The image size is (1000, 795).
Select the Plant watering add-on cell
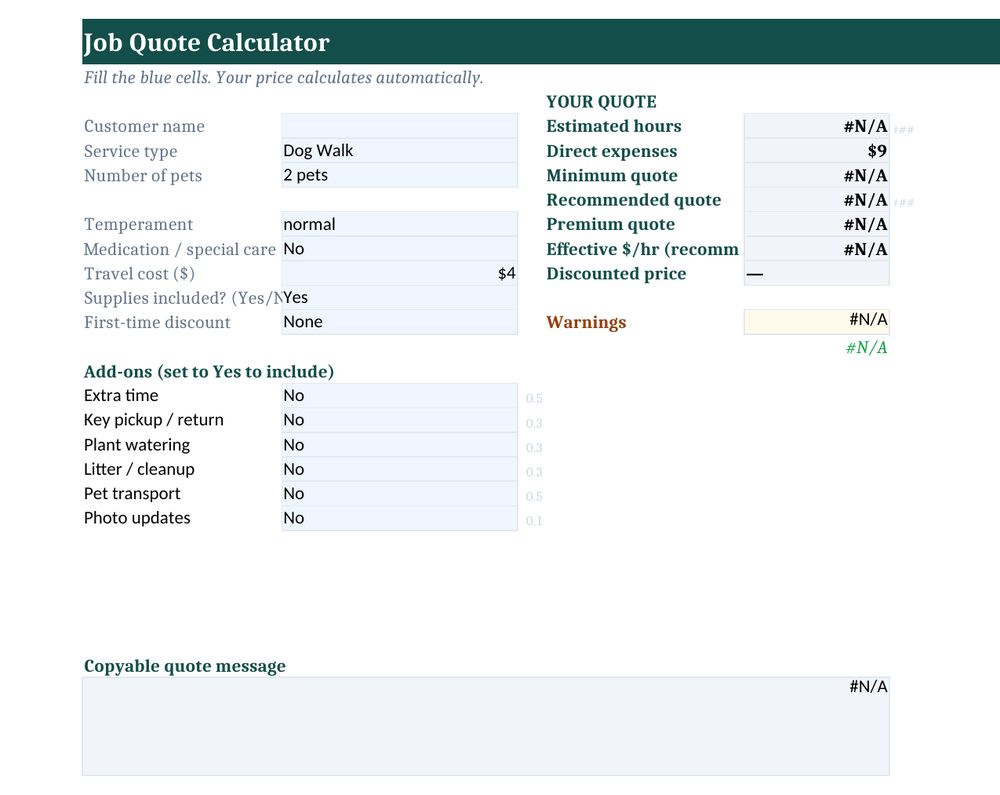pos(399,444)
